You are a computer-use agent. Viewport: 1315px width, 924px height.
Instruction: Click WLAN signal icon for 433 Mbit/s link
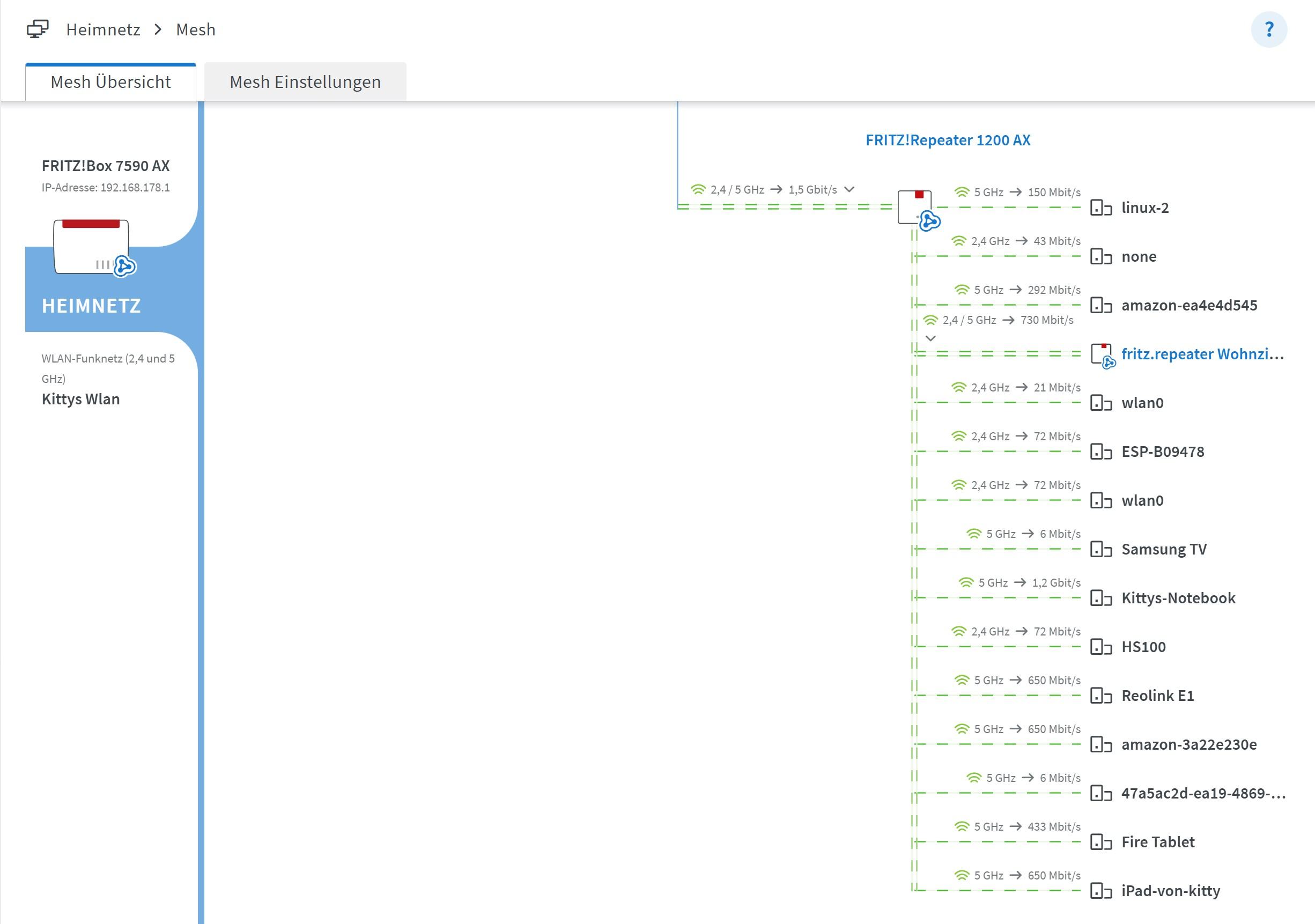pos(962,826)
